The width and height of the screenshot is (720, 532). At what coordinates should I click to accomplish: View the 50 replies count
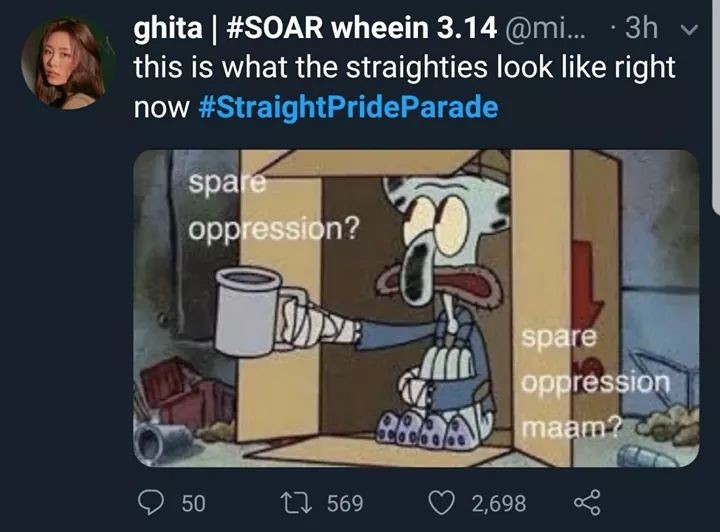[193, 503]
